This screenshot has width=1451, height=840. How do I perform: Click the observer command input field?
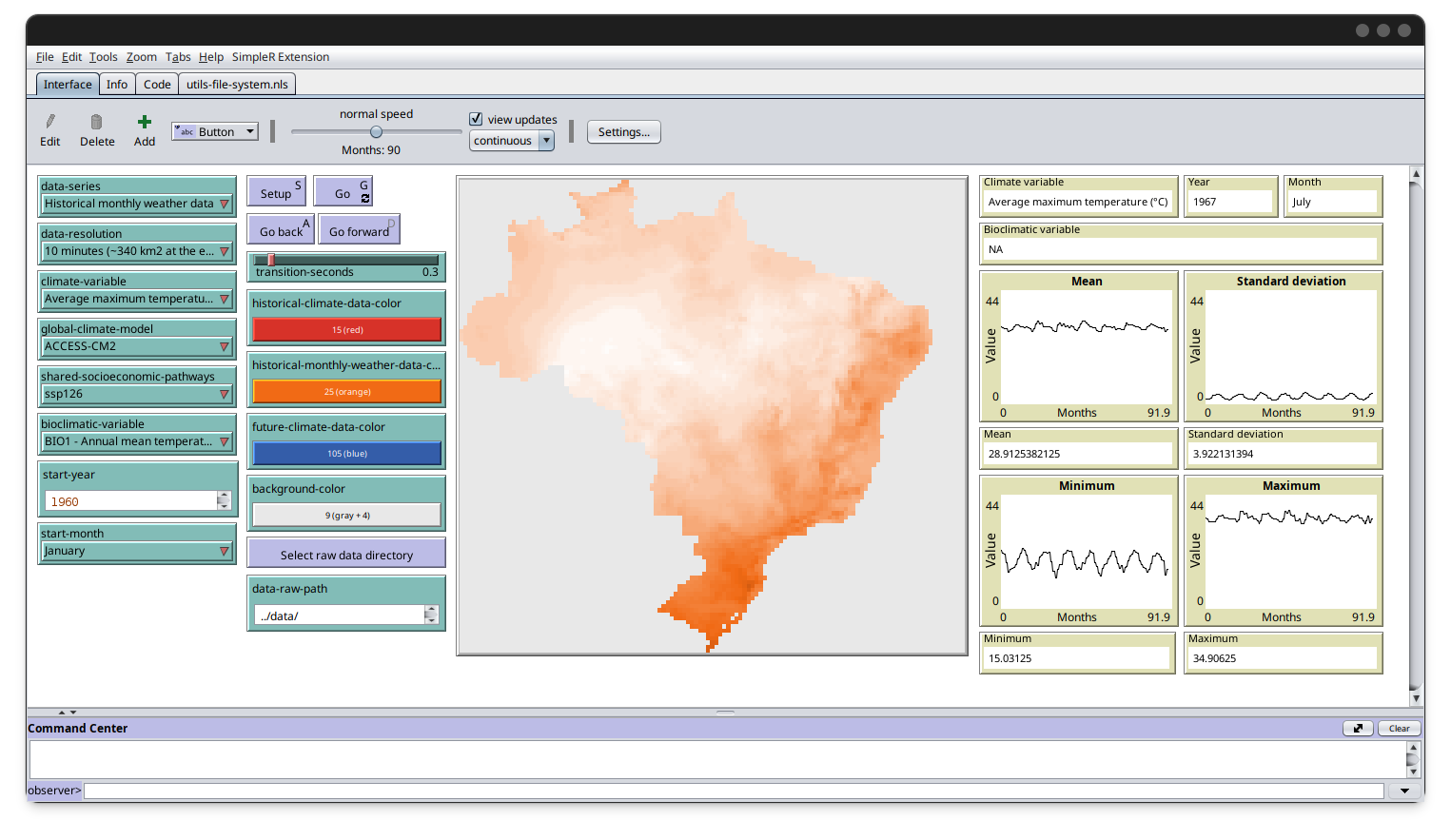tap(733, 791)
